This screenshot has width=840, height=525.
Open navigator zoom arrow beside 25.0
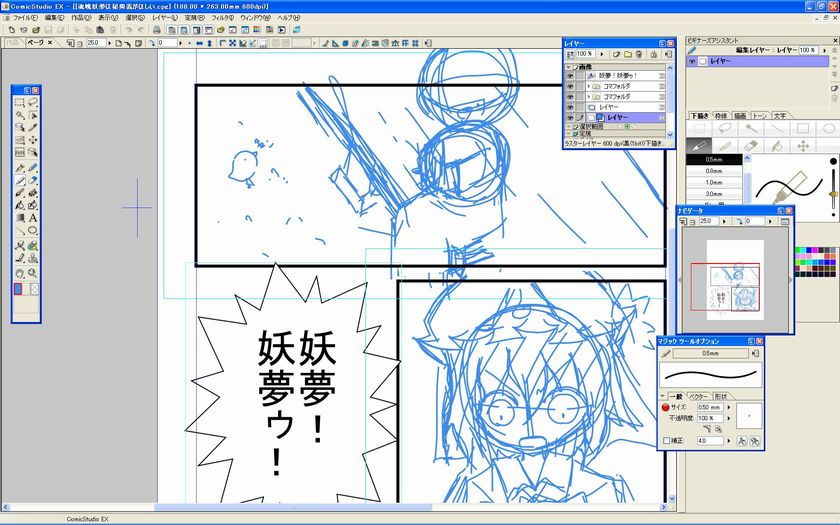coord(724,221)
